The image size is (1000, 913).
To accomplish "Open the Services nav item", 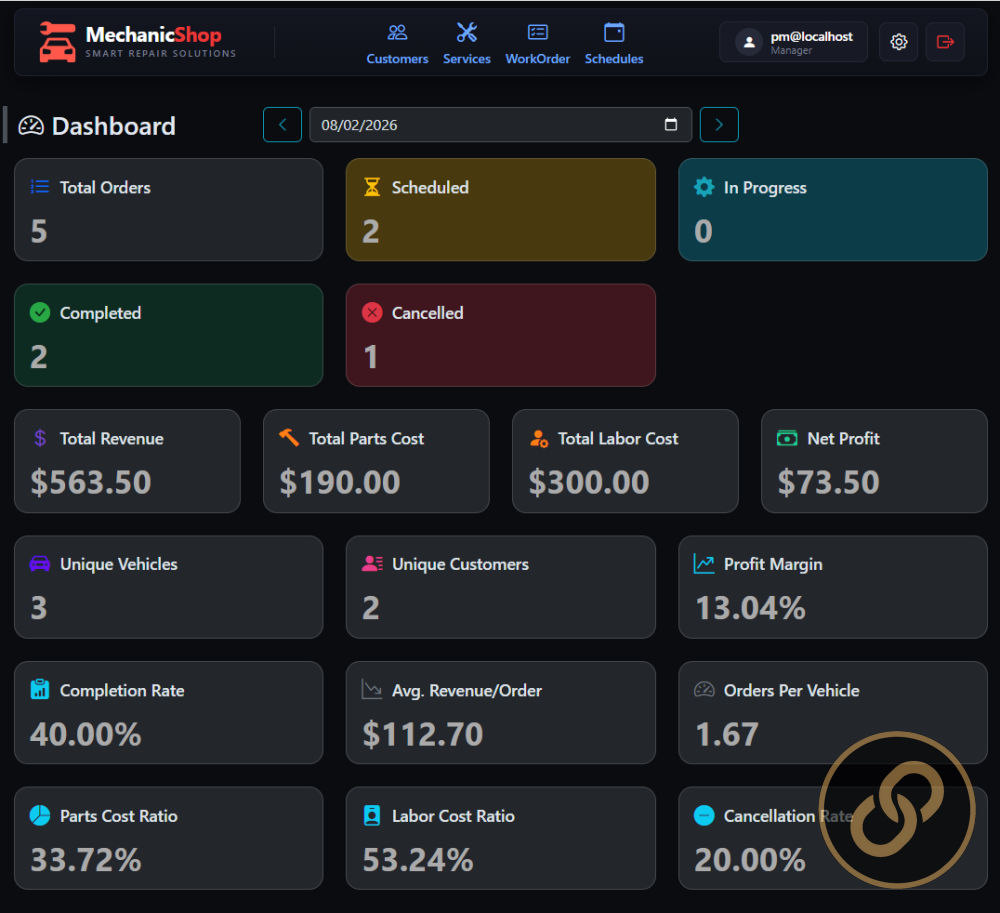I will coord(467,44).
